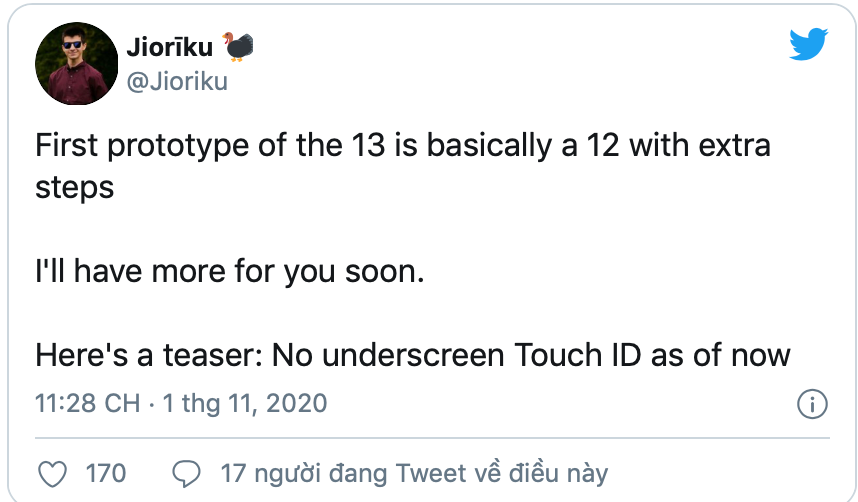Image resolution: width=858 pixels, height=502 pixels.
Task: Click the Jioriku display name
Action: point(170,46)
